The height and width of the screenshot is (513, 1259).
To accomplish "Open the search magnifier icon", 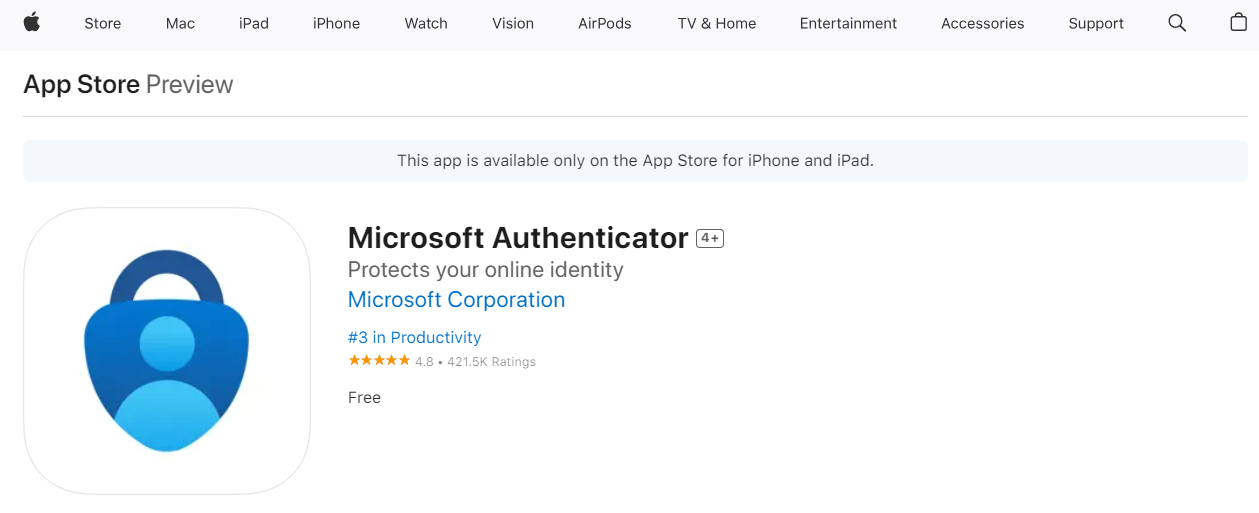I will click(x=1177, y=23).
